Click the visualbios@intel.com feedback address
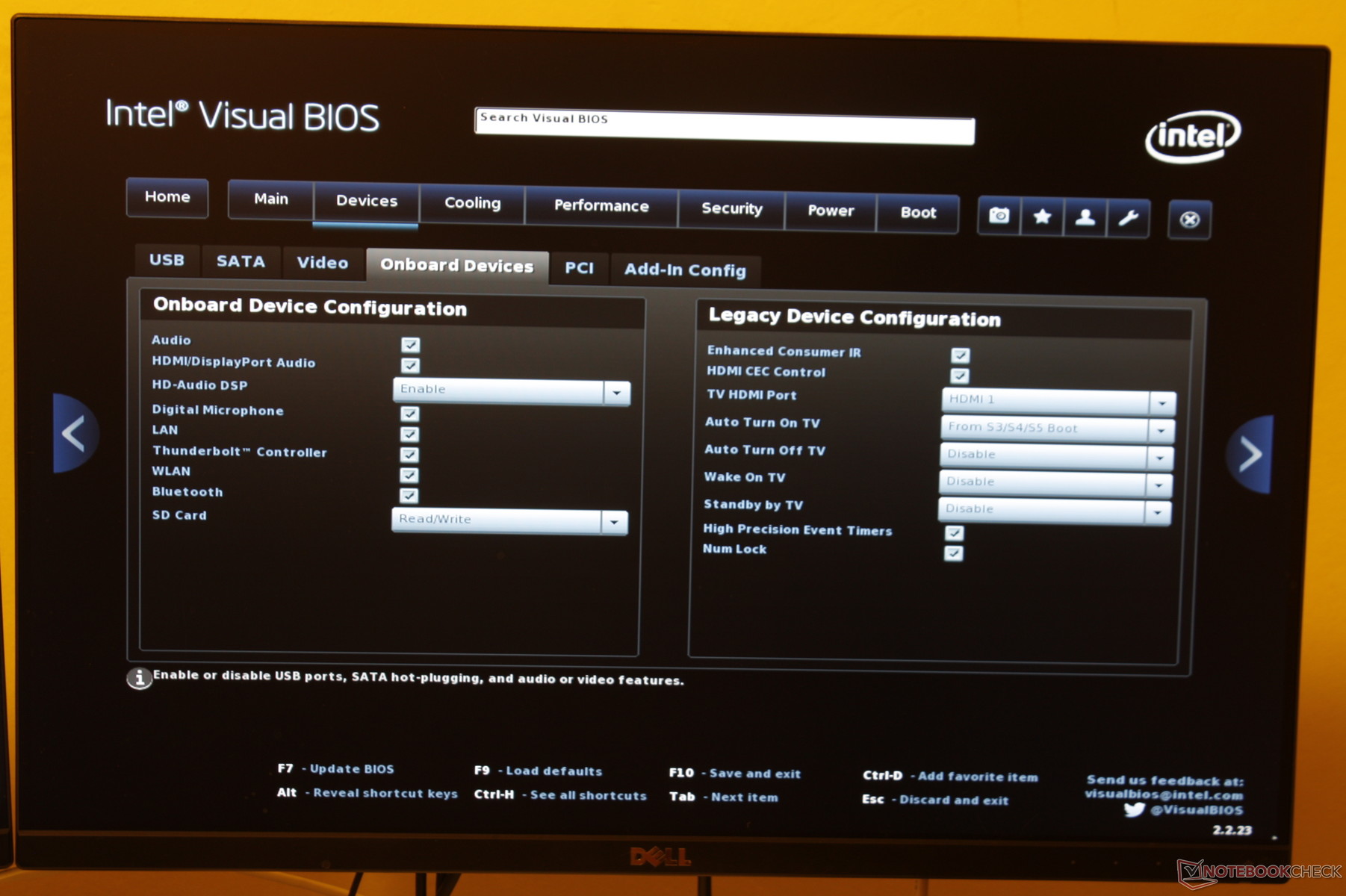1346x896 pixels. pos(1164,794)
